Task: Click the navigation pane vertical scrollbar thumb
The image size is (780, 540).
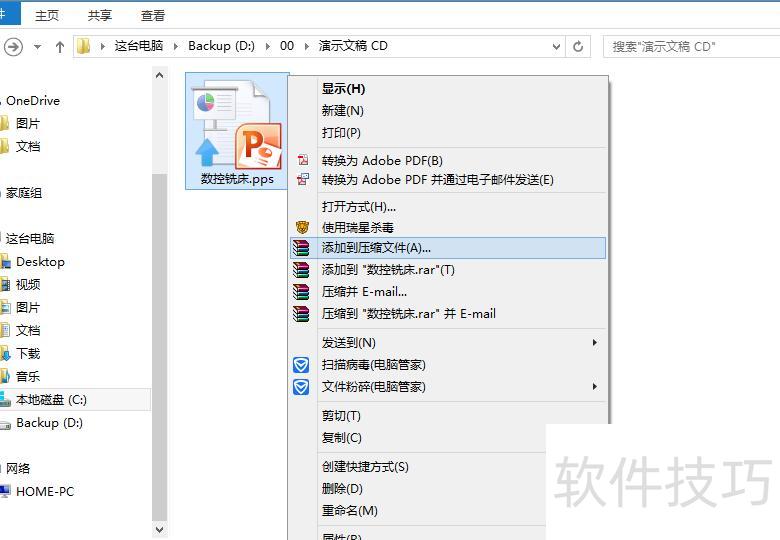Action: 160,347
